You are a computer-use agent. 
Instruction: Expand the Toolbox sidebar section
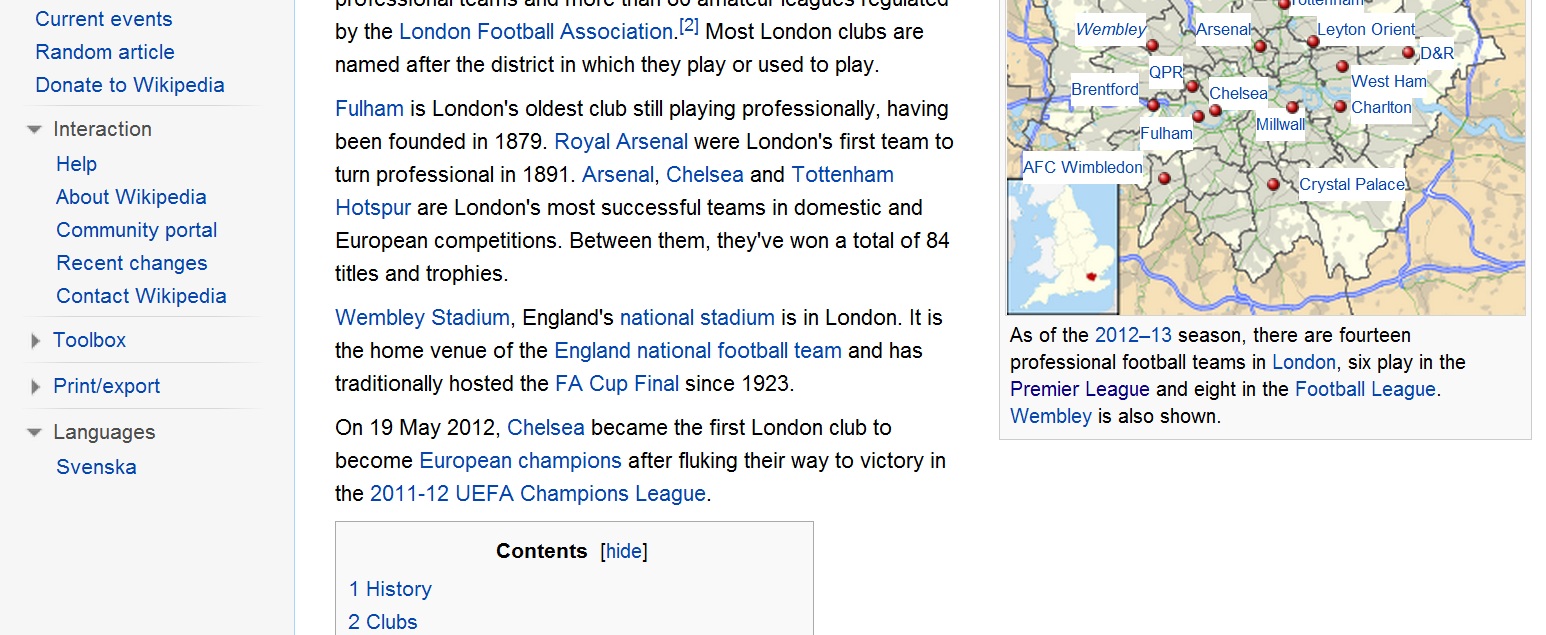coord(35,341)
